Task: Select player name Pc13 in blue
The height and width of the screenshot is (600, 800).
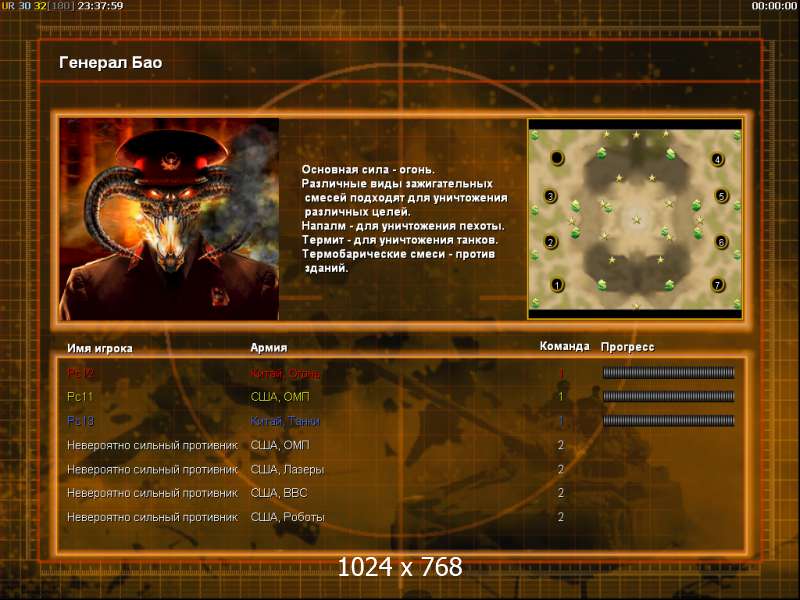Action: [81, 421]
